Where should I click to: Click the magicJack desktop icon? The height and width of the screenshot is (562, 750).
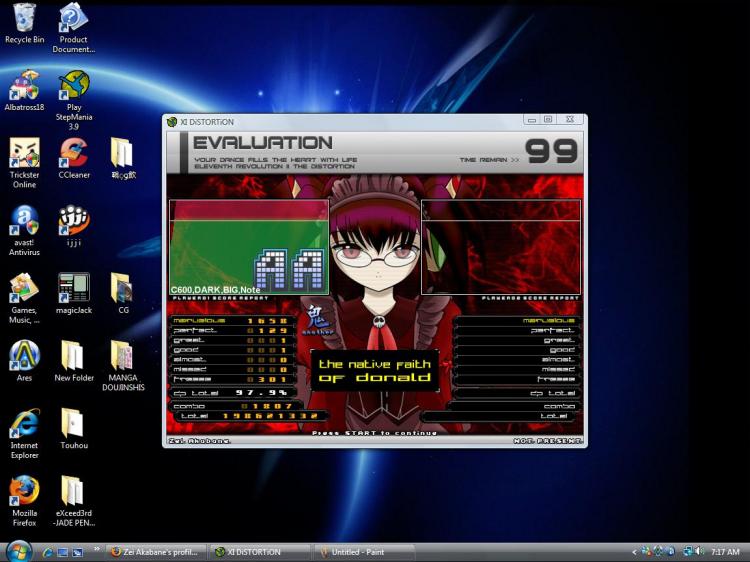click(x=74, y=288)
